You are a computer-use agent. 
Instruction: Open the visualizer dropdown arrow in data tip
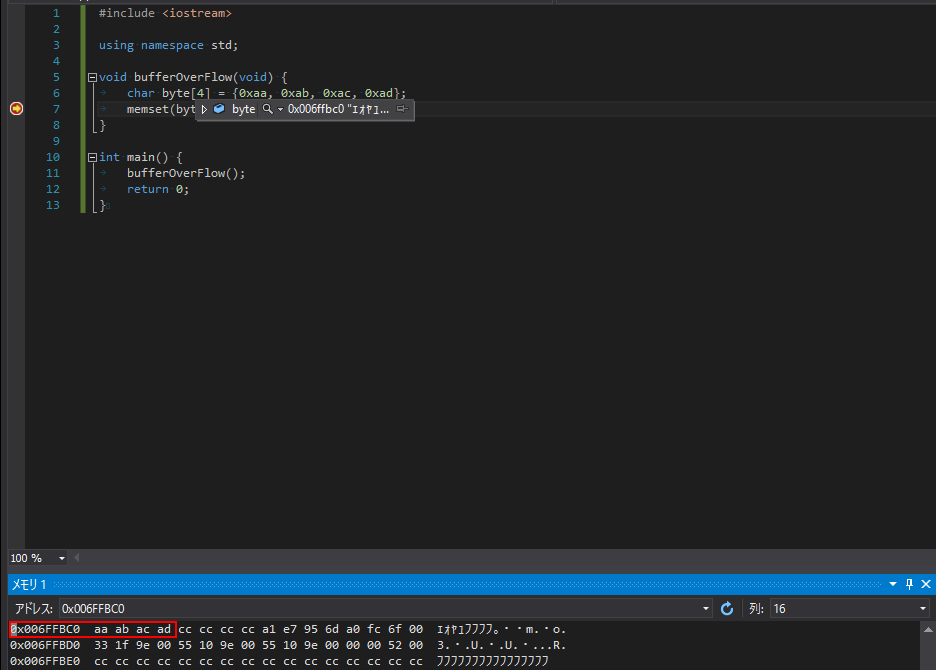point(280,109)
